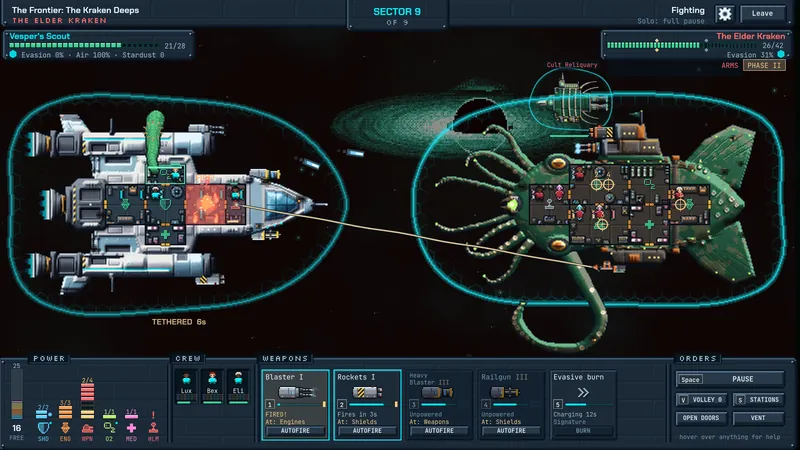
Task: Fire a volley with VOLLEY 0
Action: pyautogui.click(x=702, y=399)
